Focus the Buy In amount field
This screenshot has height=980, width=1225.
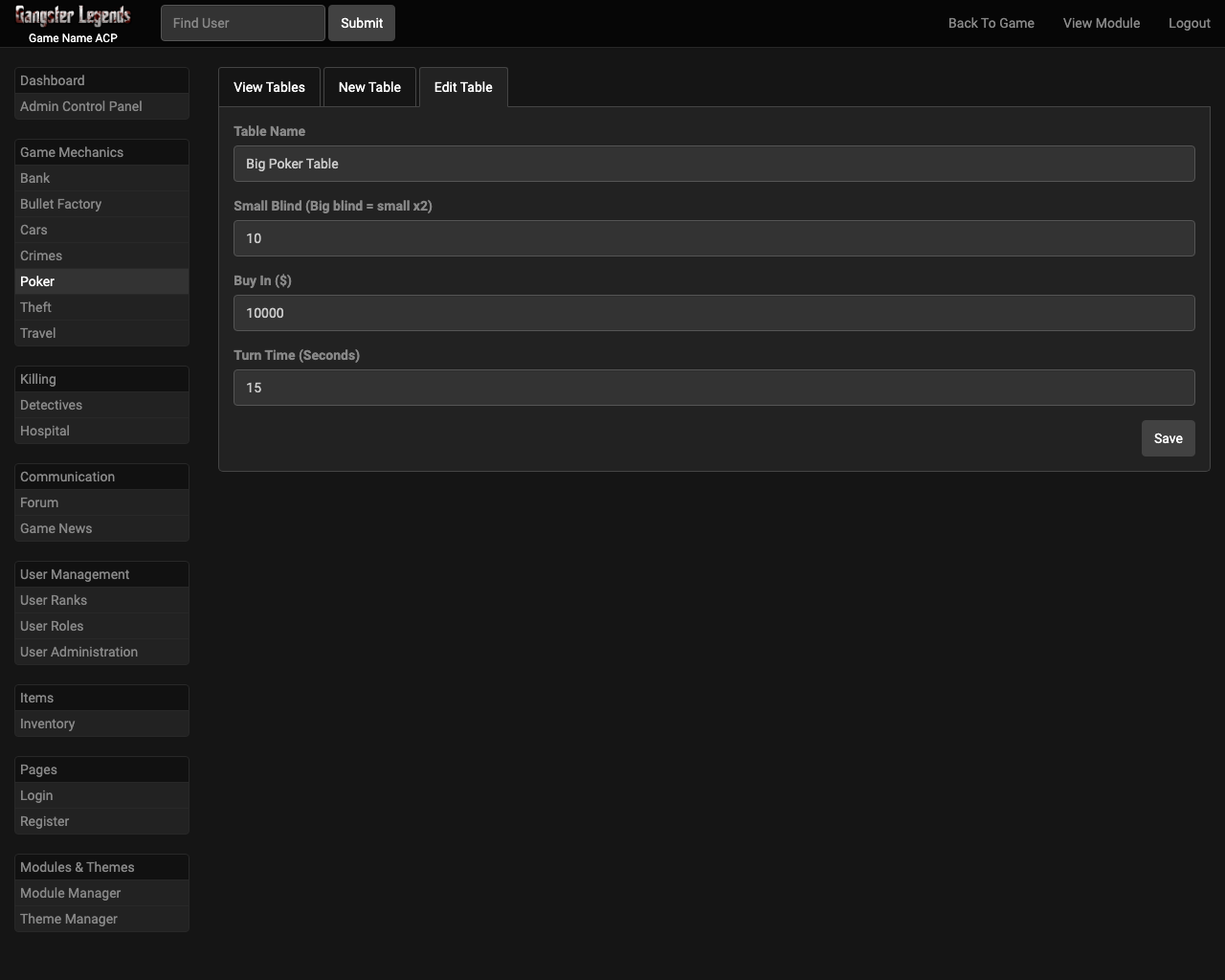tap(714, 313)
